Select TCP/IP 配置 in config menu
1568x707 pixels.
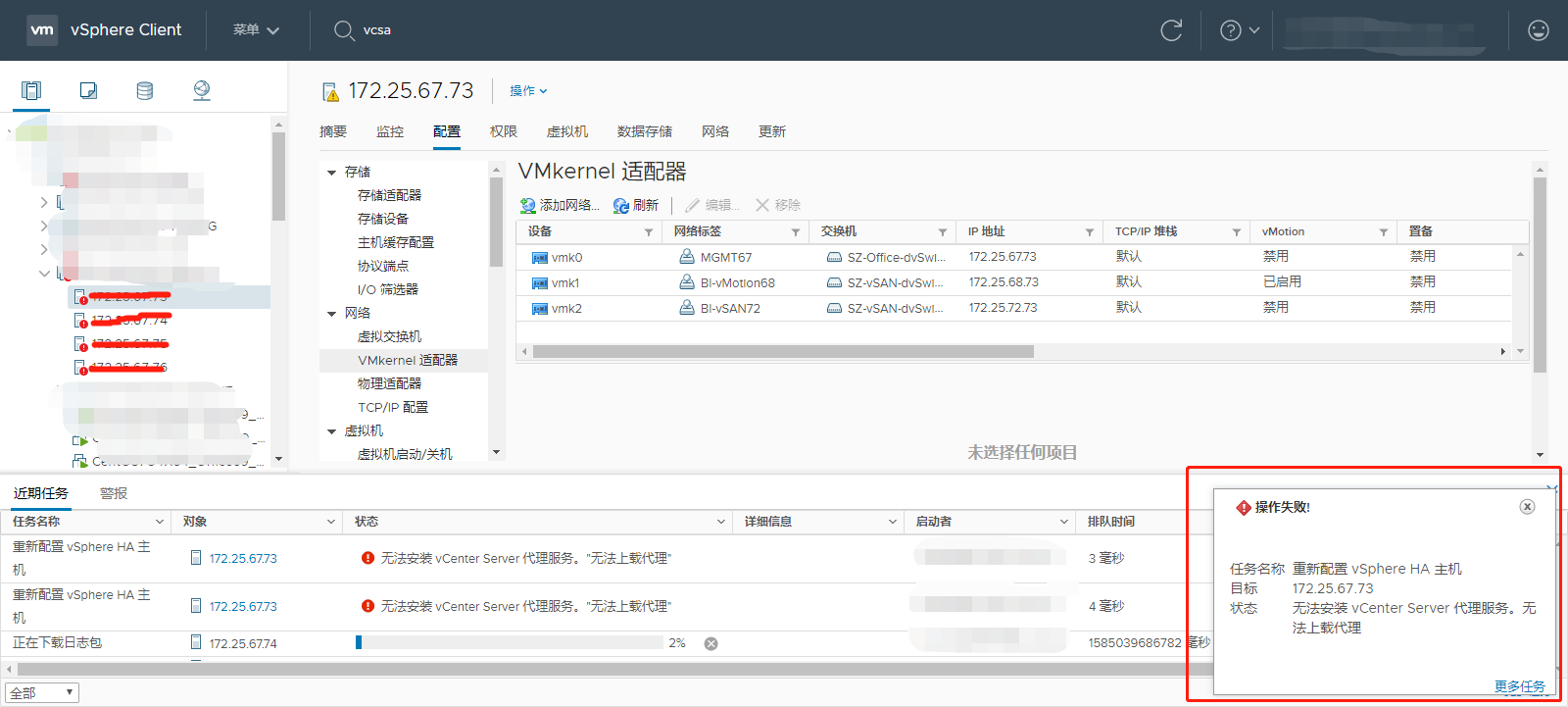pyautogui.click(x=393, y=407)
